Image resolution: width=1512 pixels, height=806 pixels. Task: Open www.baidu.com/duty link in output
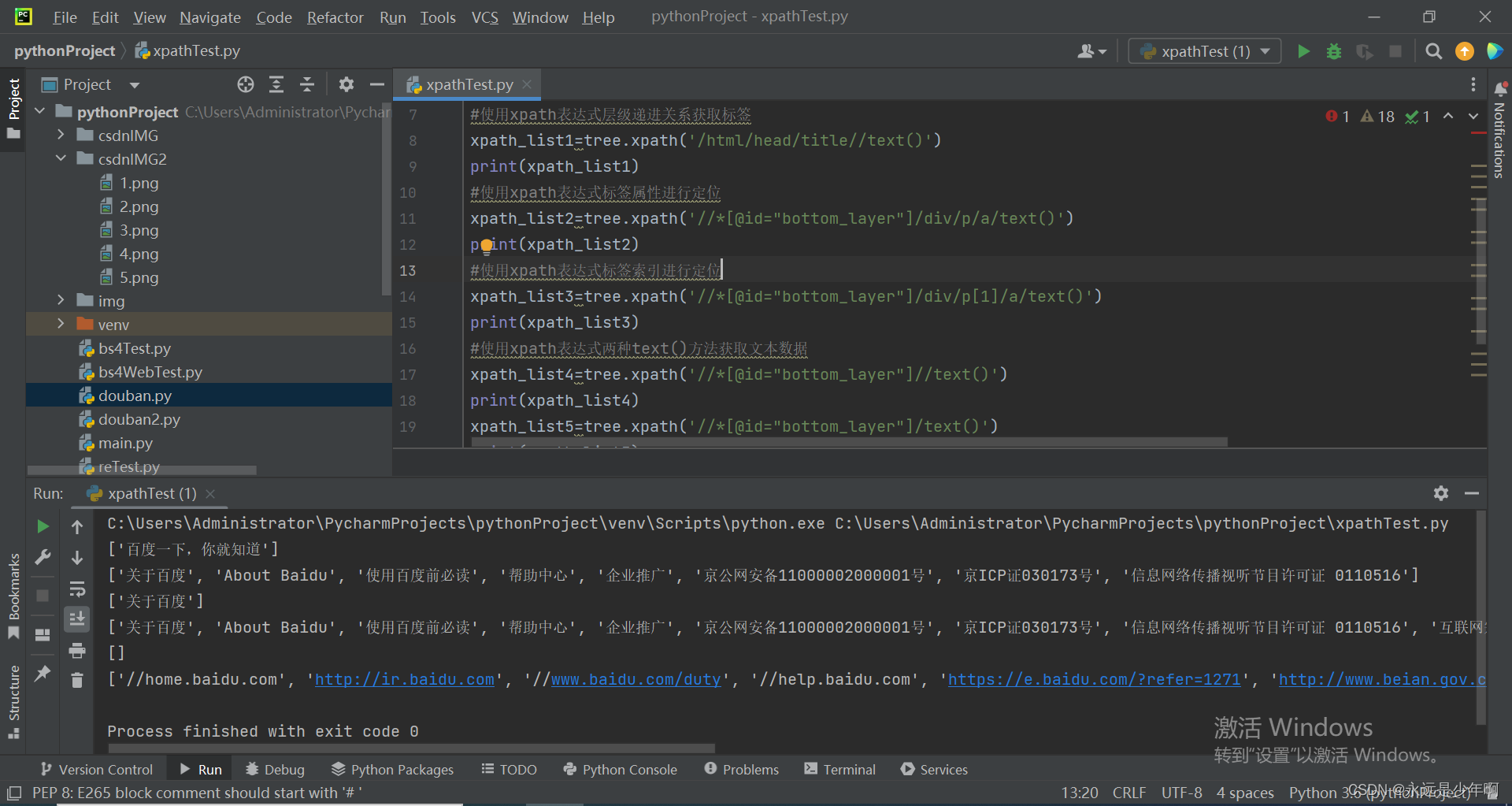[x=636, y=679]
